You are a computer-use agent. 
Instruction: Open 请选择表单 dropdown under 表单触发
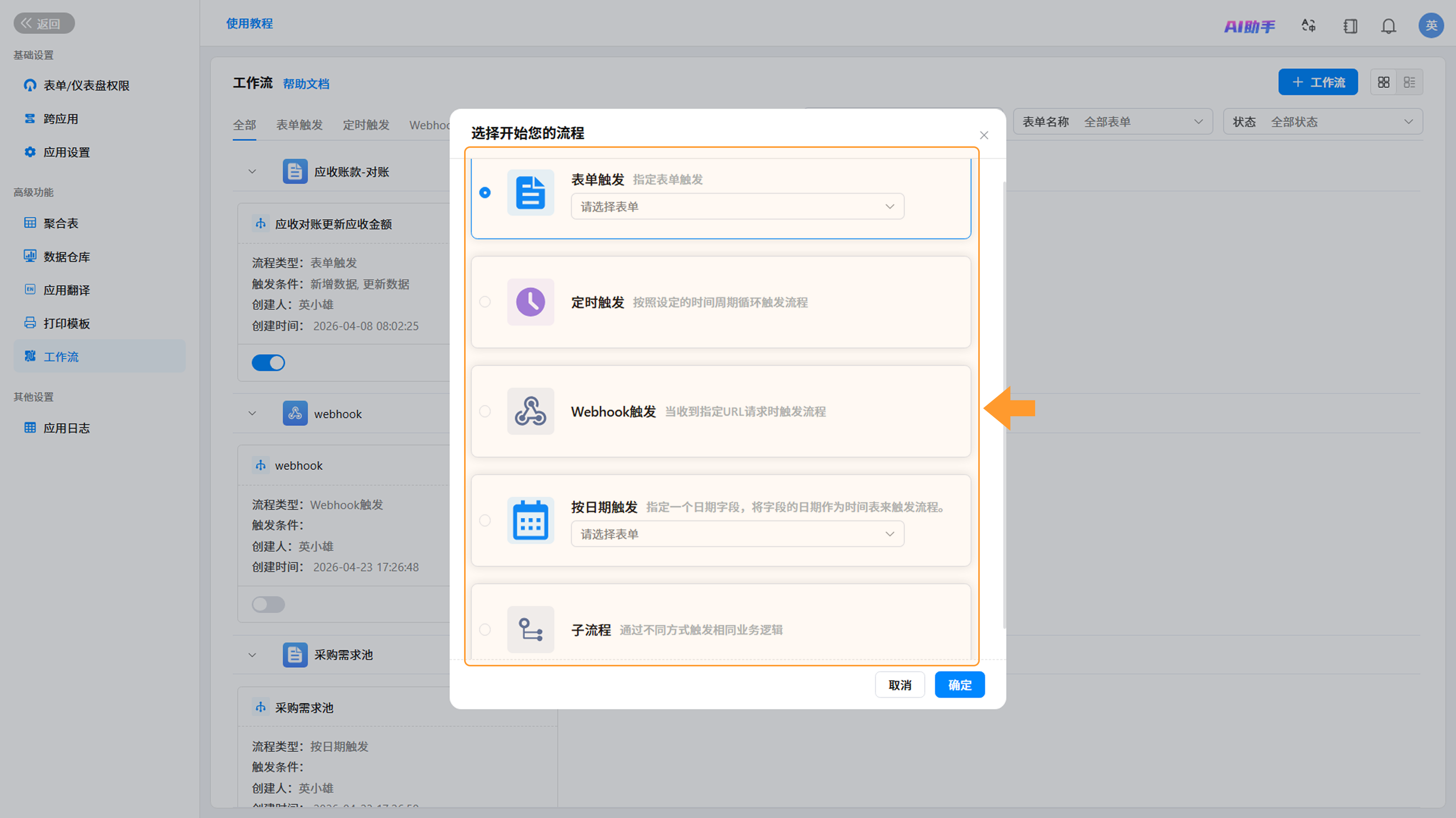coord(737,206)
